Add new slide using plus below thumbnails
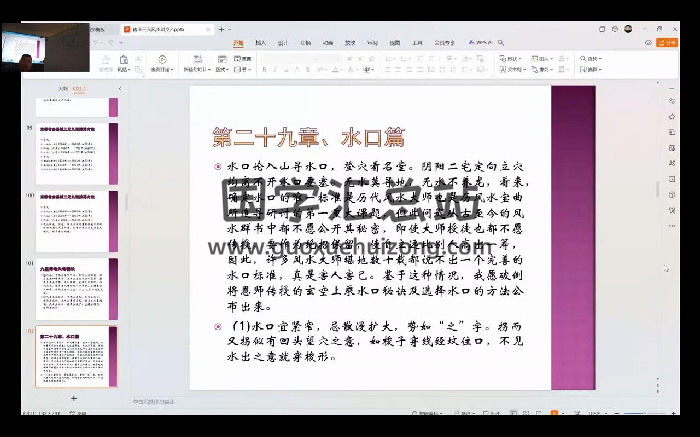Screen dimensions: 700x437 73,398
